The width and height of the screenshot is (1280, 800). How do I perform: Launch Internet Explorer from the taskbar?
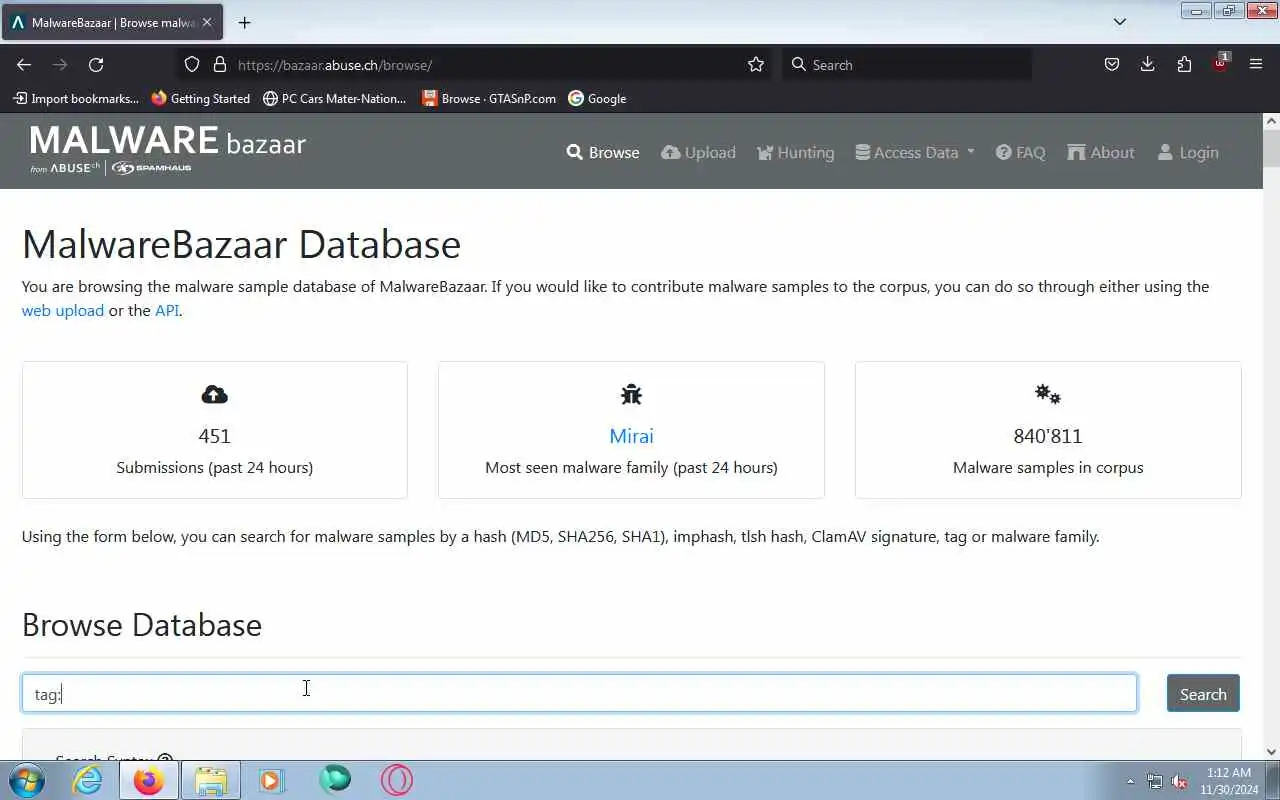tap(88, 780)
